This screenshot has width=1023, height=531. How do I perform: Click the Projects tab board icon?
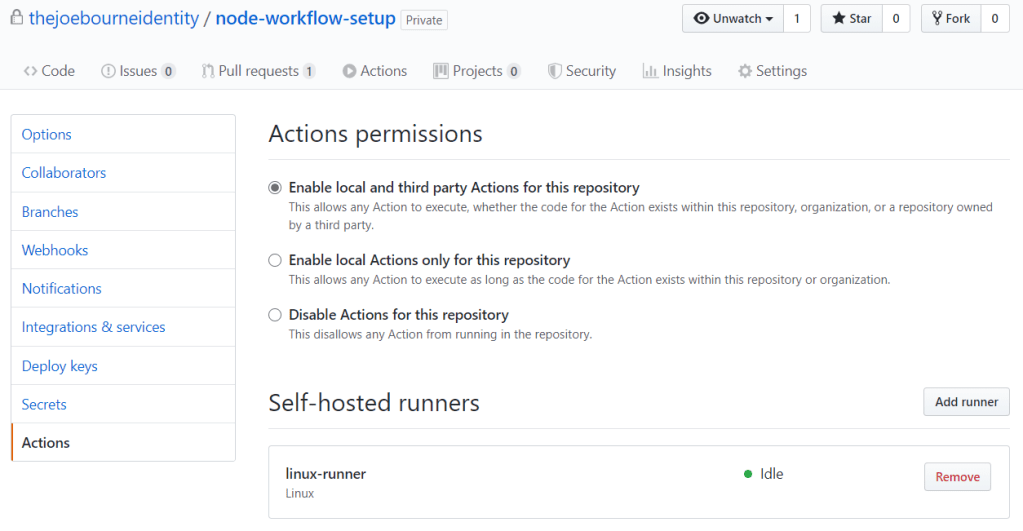click(x=441, y=71)
